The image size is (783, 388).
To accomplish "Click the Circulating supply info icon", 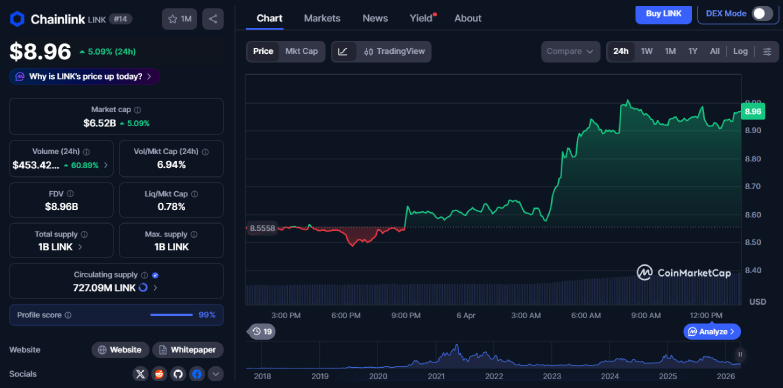I will click(x=144, y=275).
